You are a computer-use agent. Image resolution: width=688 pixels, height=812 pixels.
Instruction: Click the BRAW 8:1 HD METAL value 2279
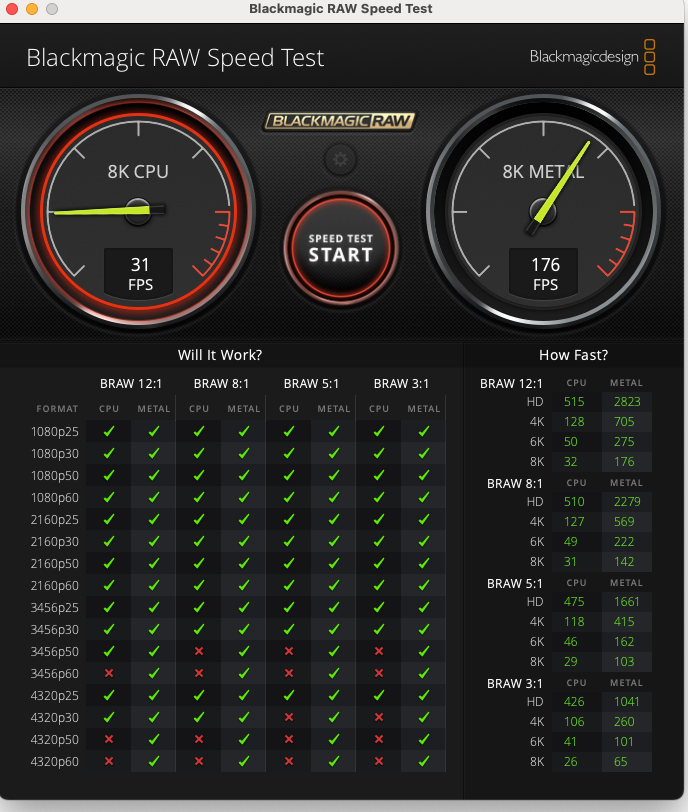(627, 501)
